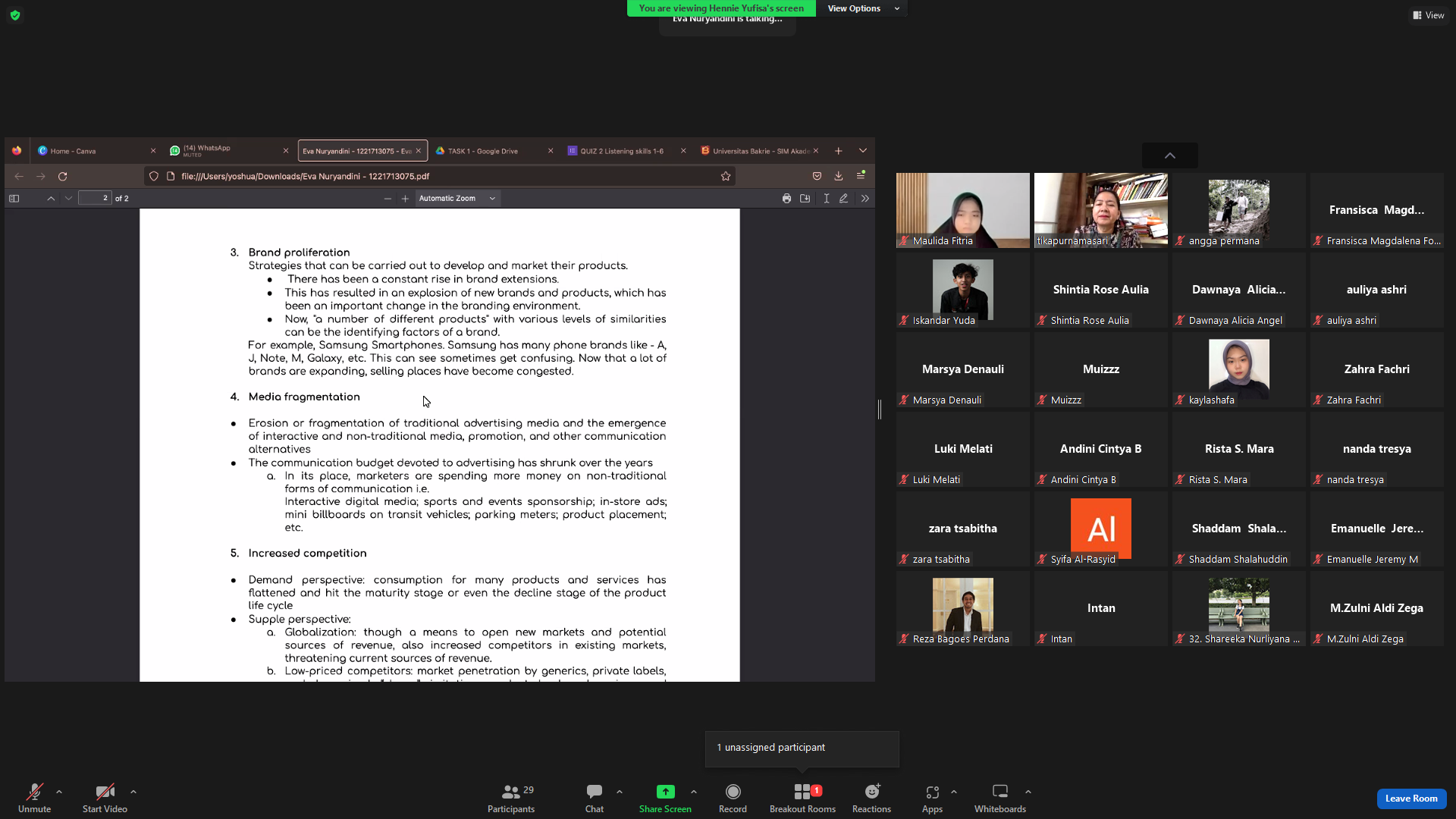Start the video camera

pyautogui.click(x=105, y=798)
